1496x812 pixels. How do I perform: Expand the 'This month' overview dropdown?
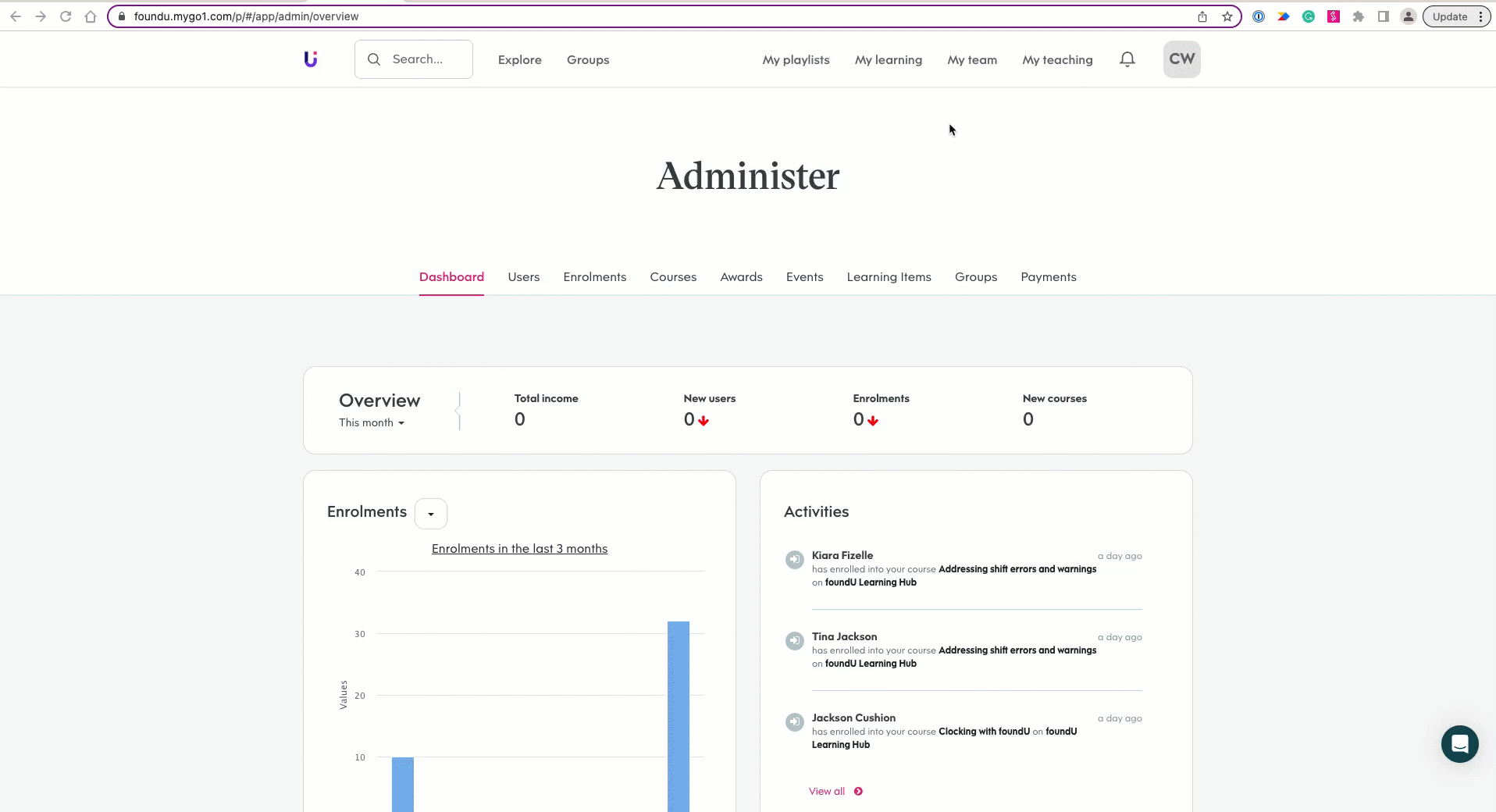[372, 422]
